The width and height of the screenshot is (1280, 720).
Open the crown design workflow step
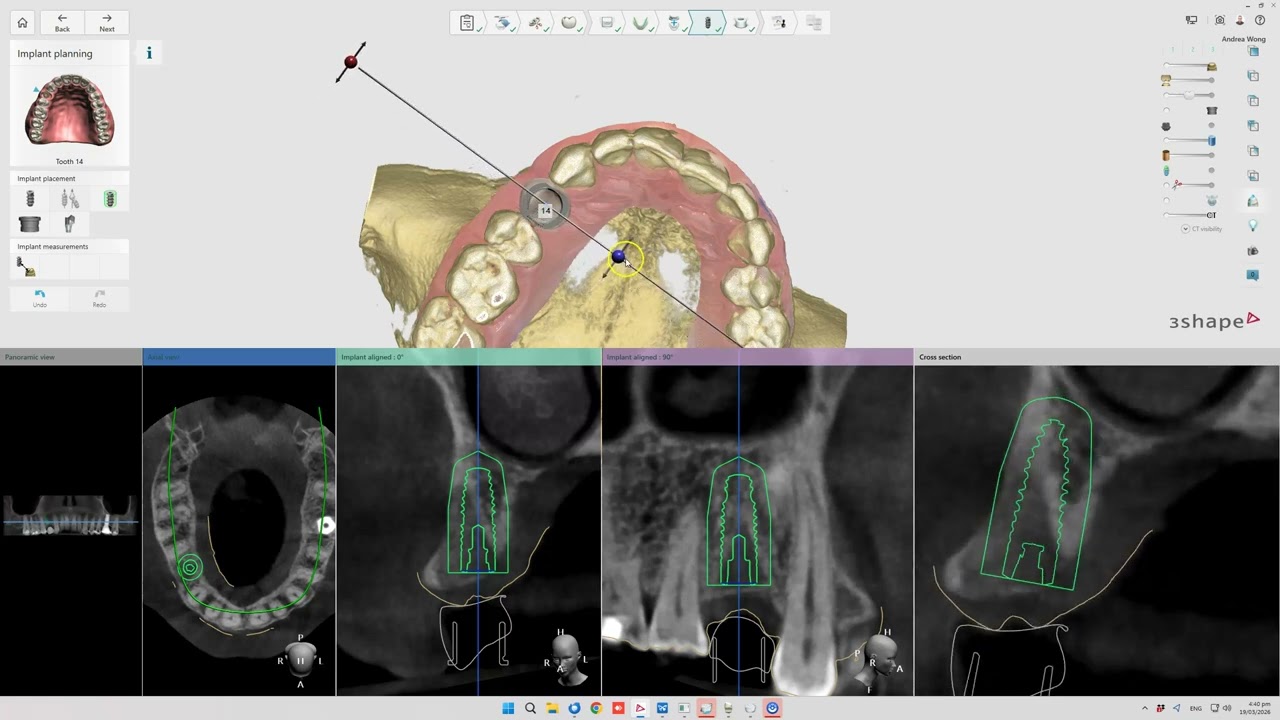tap(570, 22)
